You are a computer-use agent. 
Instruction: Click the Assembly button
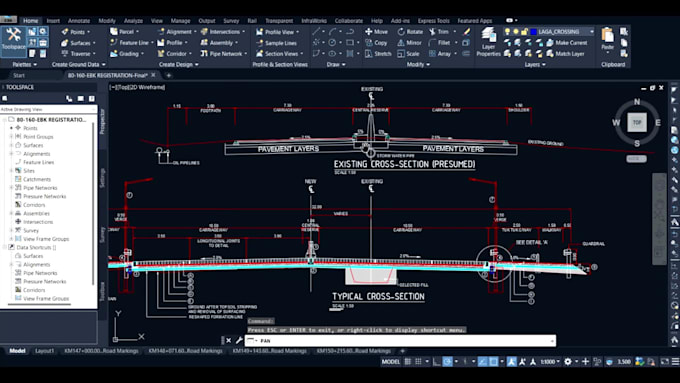(x=219, y=43)
